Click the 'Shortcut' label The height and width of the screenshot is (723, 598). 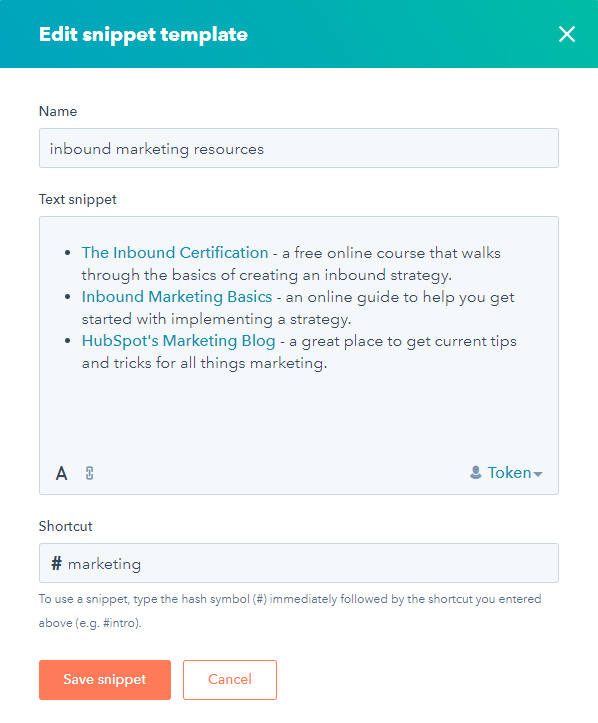[x=65, y=527]
